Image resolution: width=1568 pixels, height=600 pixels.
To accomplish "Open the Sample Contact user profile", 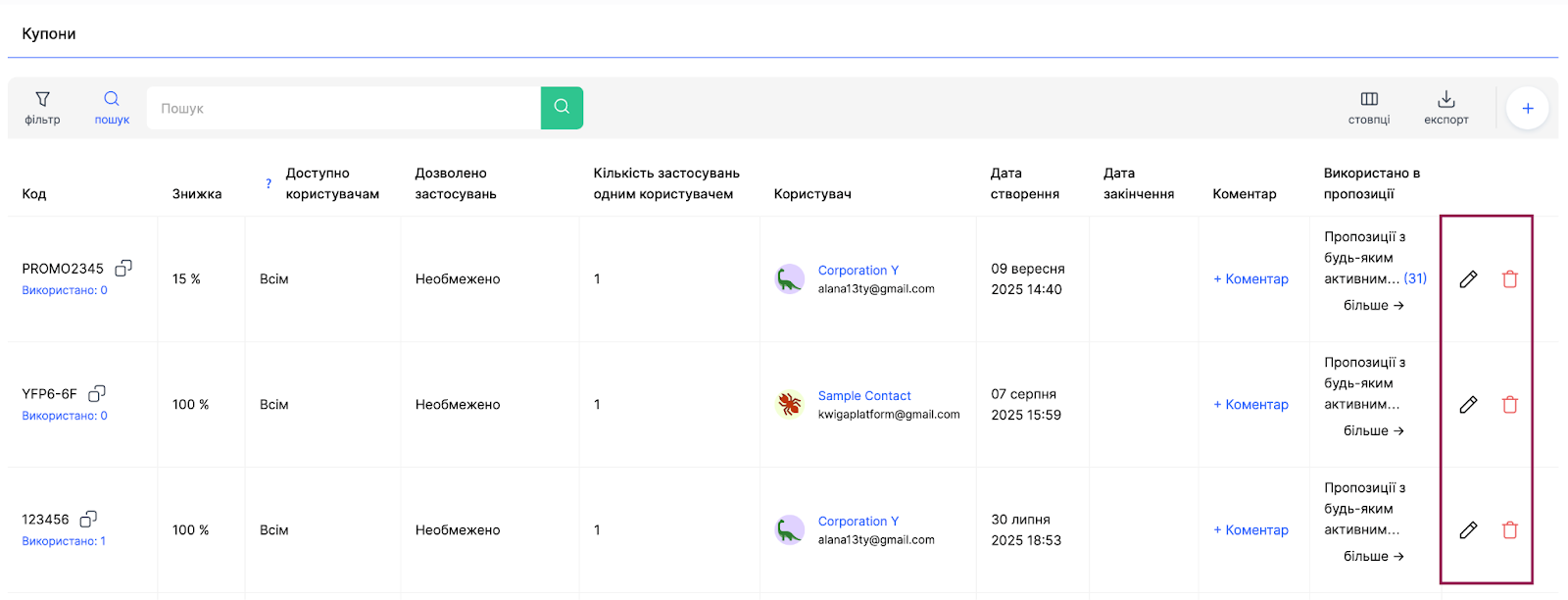I will coord(863,396).
